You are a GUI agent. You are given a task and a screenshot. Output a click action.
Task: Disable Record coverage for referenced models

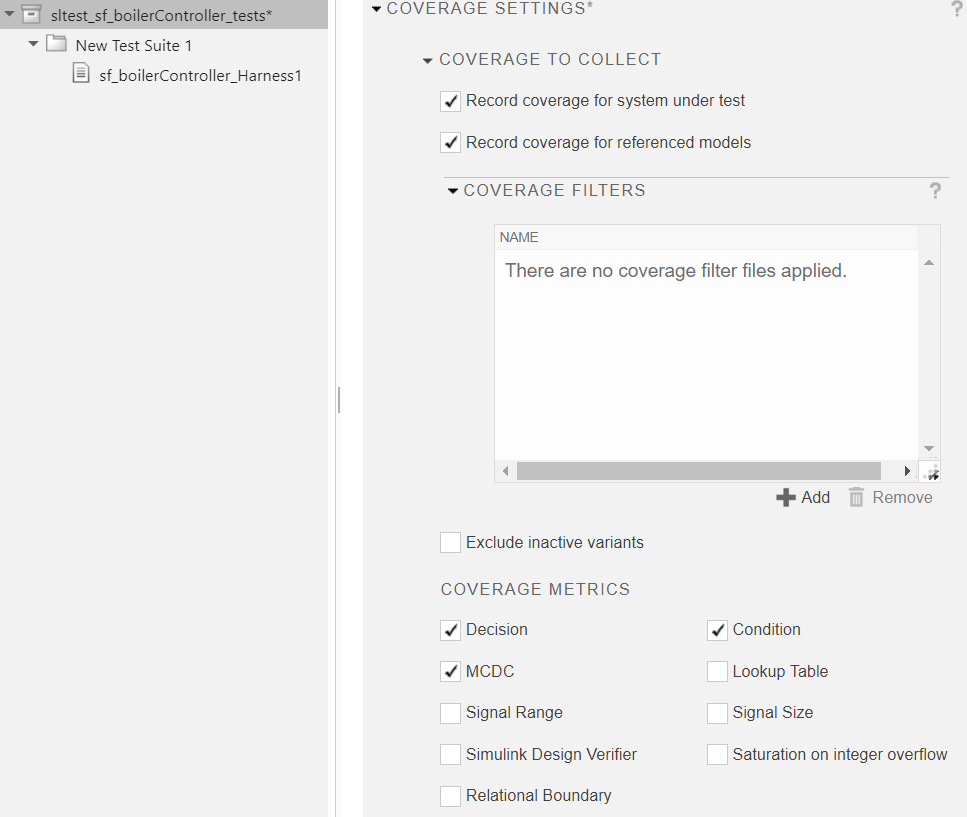(x=450, y=142)
